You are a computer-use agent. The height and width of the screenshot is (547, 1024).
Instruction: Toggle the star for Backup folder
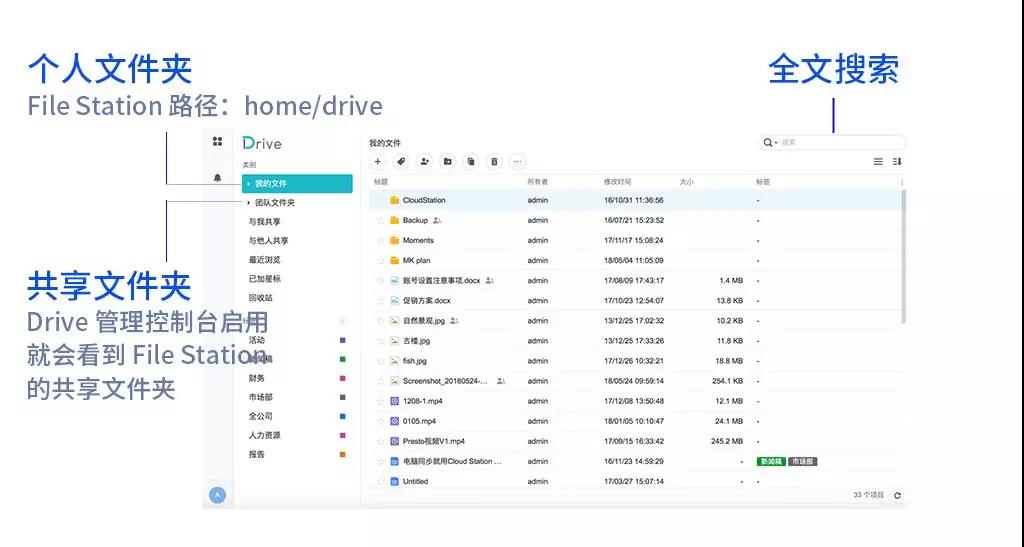coord(381,221)
